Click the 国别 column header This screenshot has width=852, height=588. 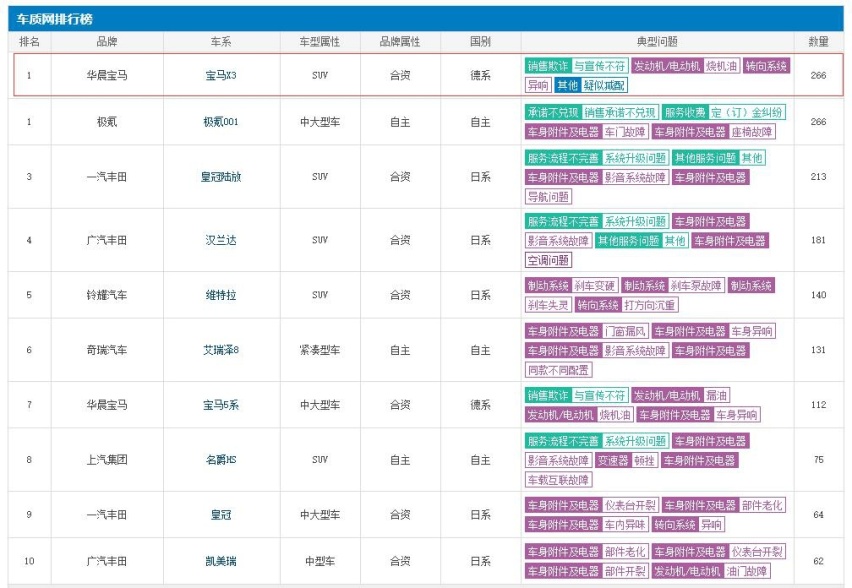click(480, 42)
